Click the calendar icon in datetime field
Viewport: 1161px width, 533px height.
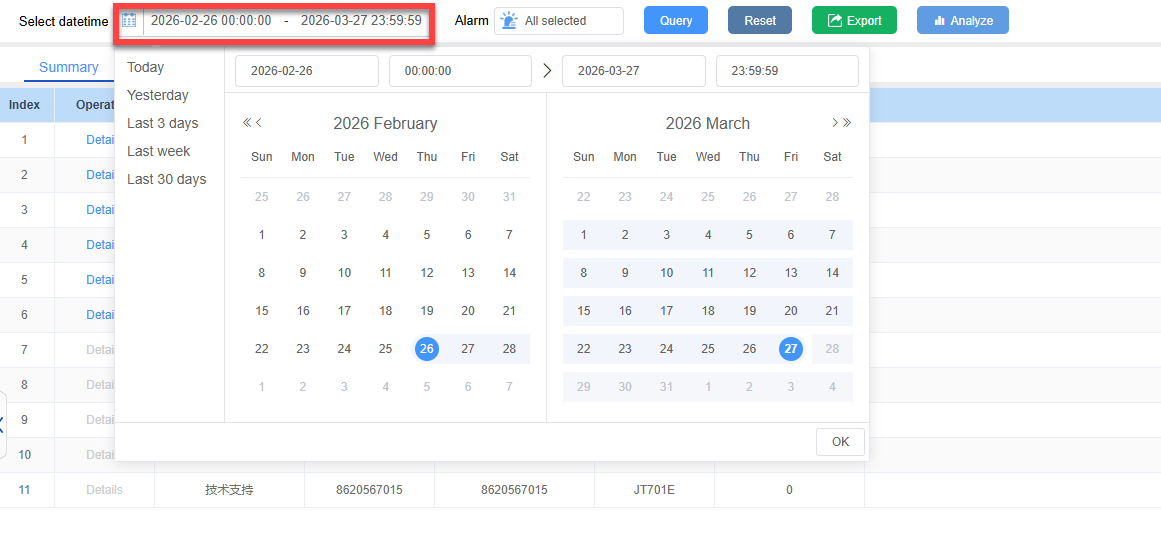tap(129, 21)
